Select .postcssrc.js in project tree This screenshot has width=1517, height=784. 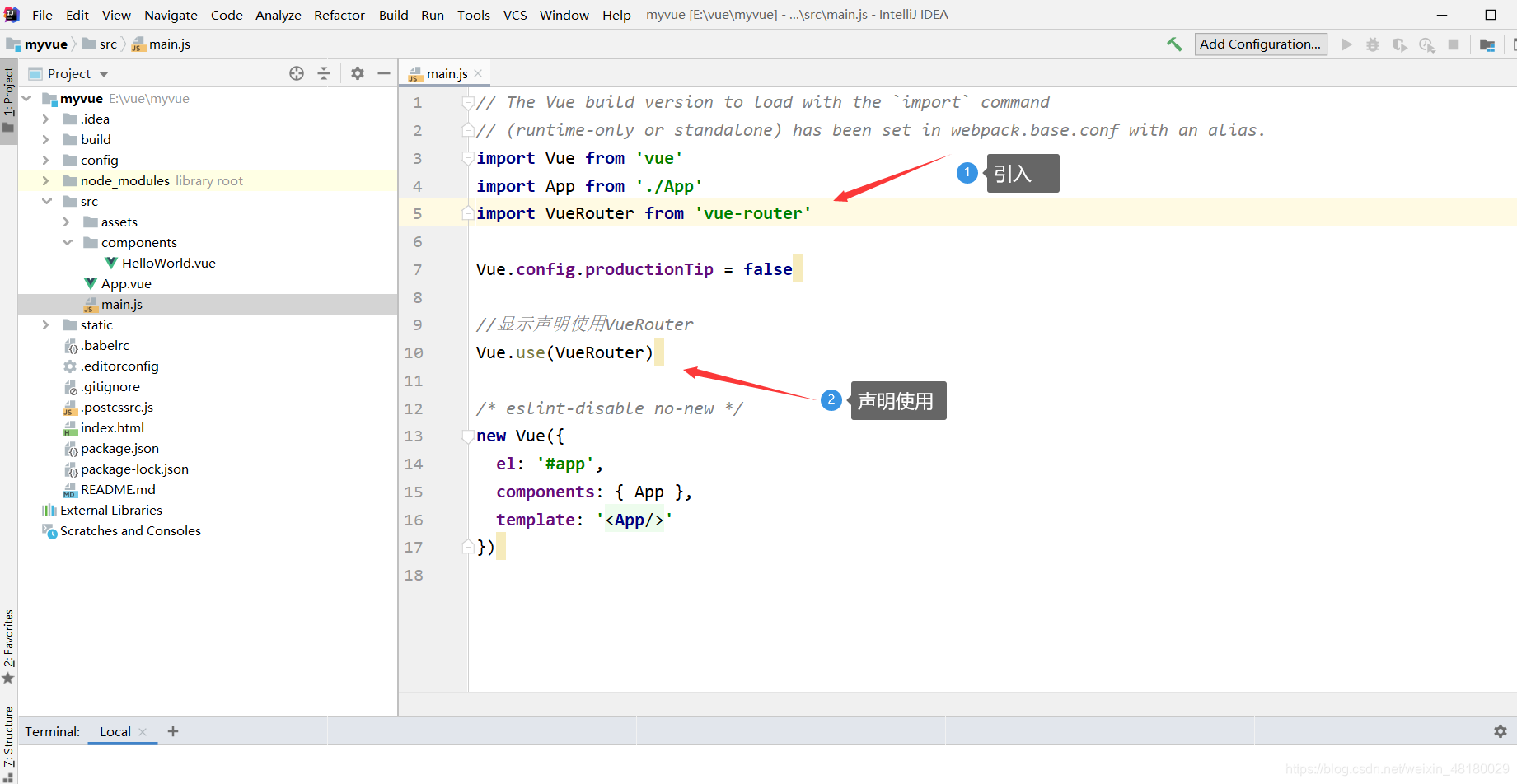pos(117,407)
